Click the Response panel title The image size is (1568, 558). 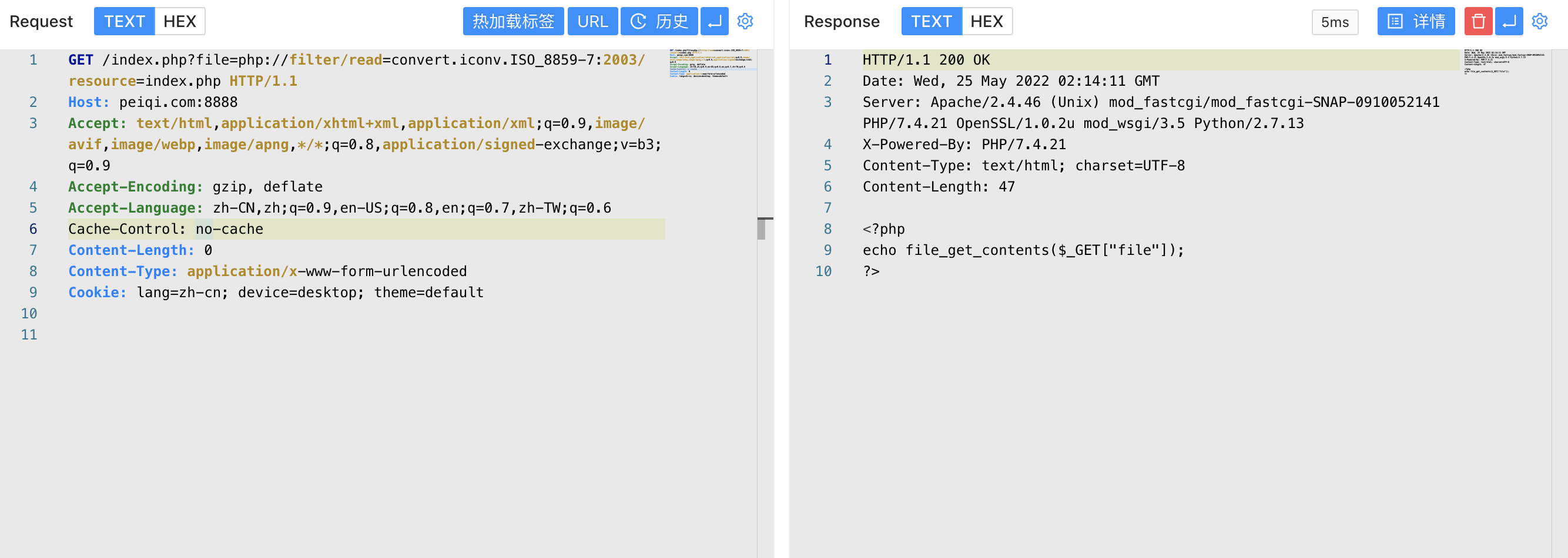(841, 21)
